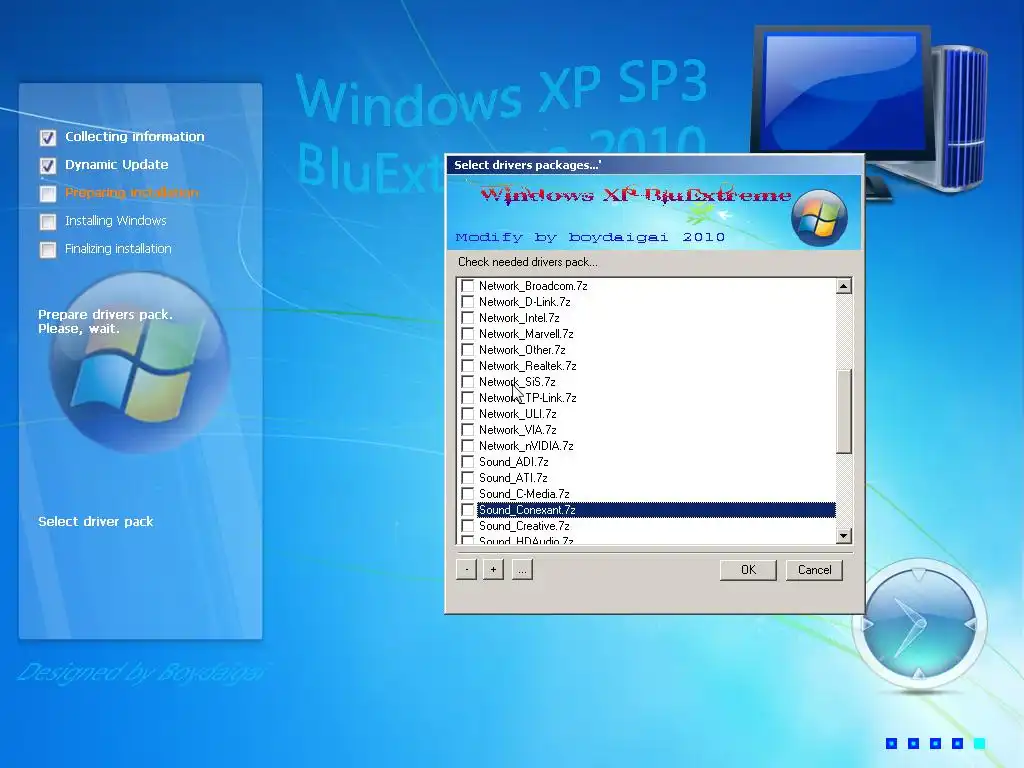Tick the Network_Other.7z checkbox
The width and height of the screenshot is (1024, 768).
click(x=468, y=350)
